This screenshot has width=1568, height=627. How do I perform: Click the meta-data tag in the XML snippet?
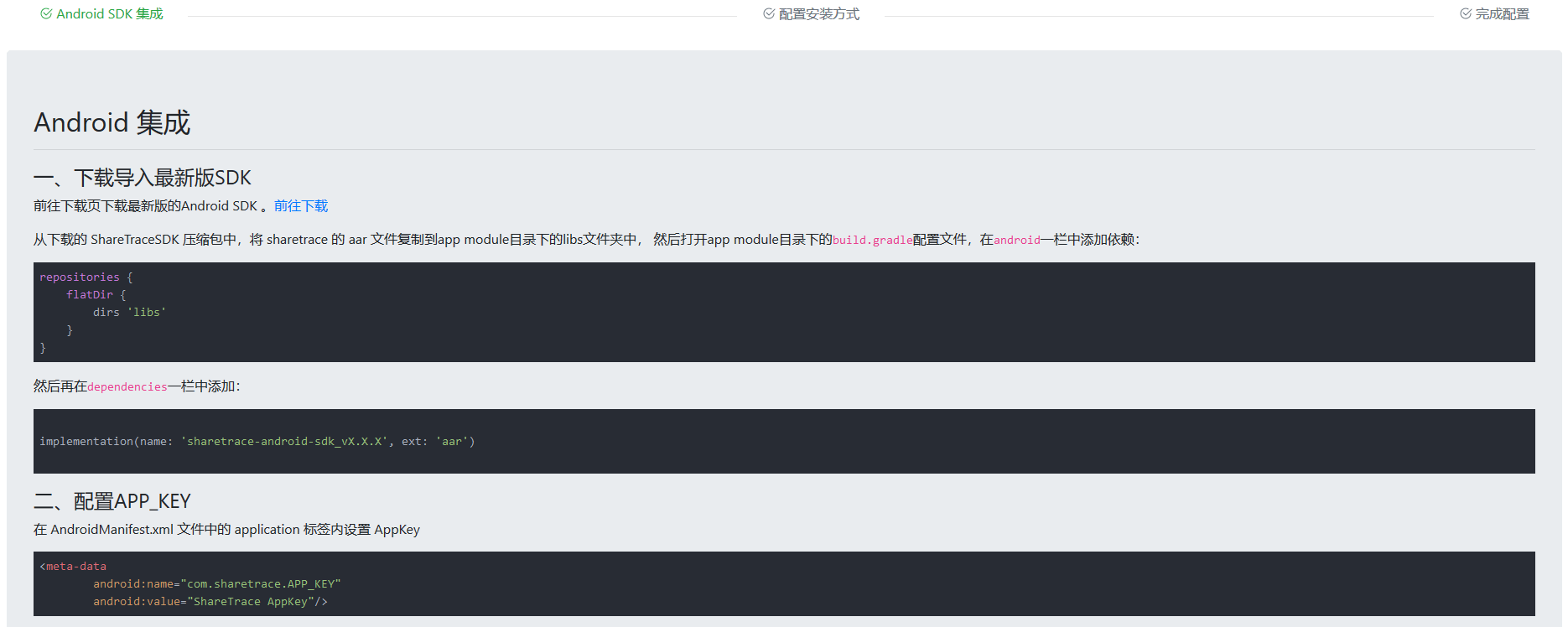pos(75,567)
